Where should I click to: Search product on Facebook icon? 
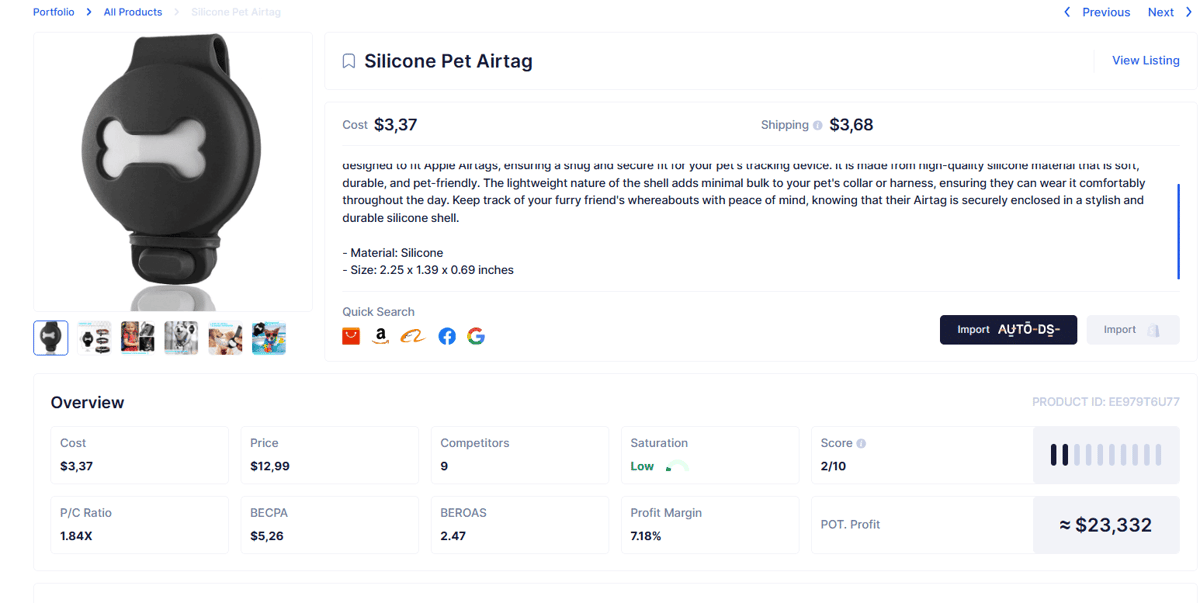(447, 336)
